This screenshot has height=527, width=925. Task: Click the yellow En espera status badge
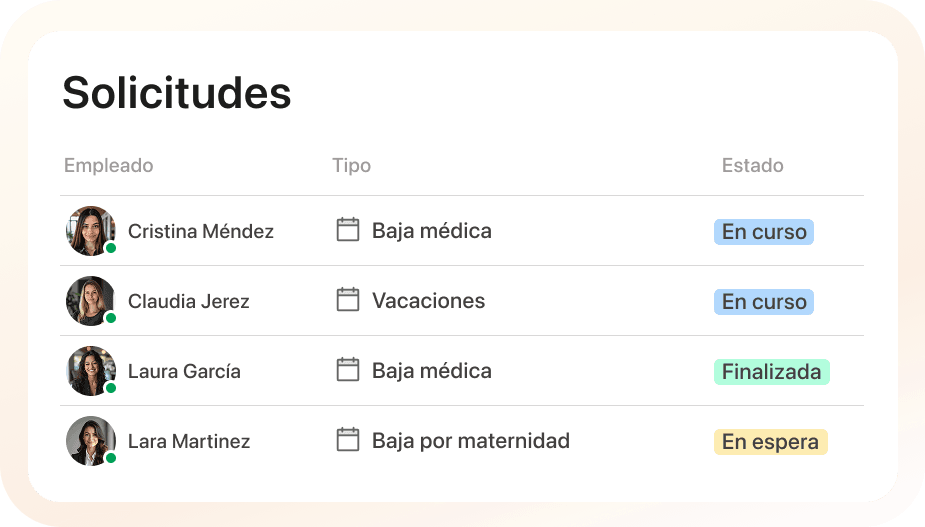[x=770, y=441]
